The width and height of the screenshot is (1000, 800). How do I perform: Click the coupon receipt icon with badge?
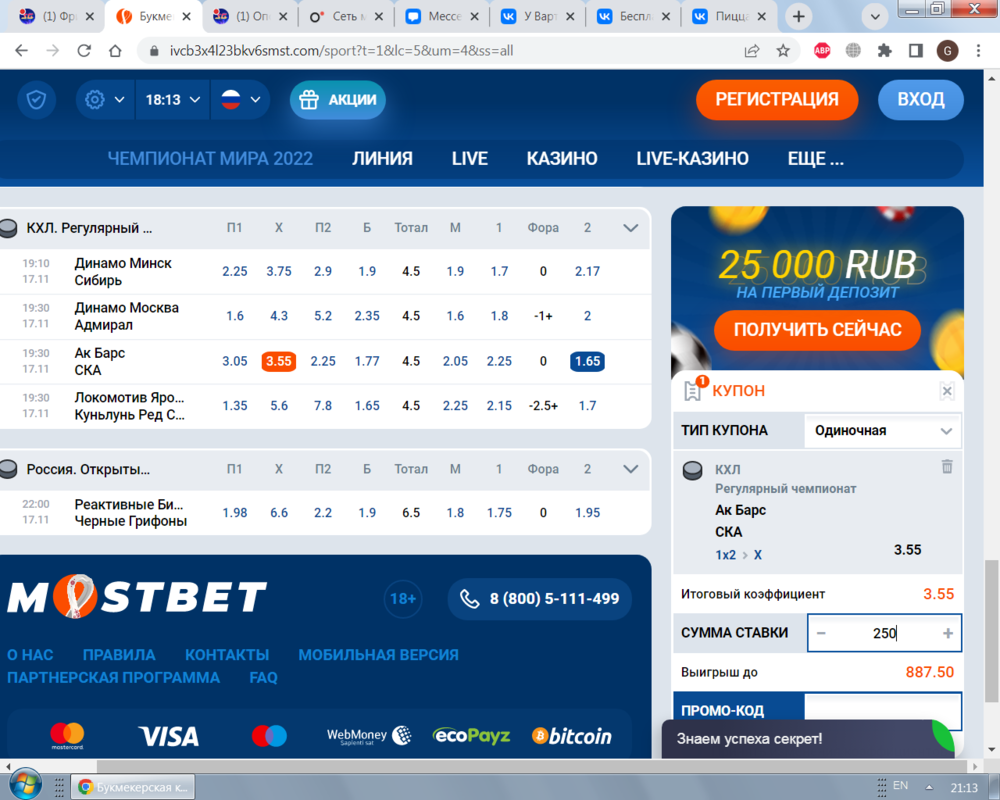coord(693,389)
